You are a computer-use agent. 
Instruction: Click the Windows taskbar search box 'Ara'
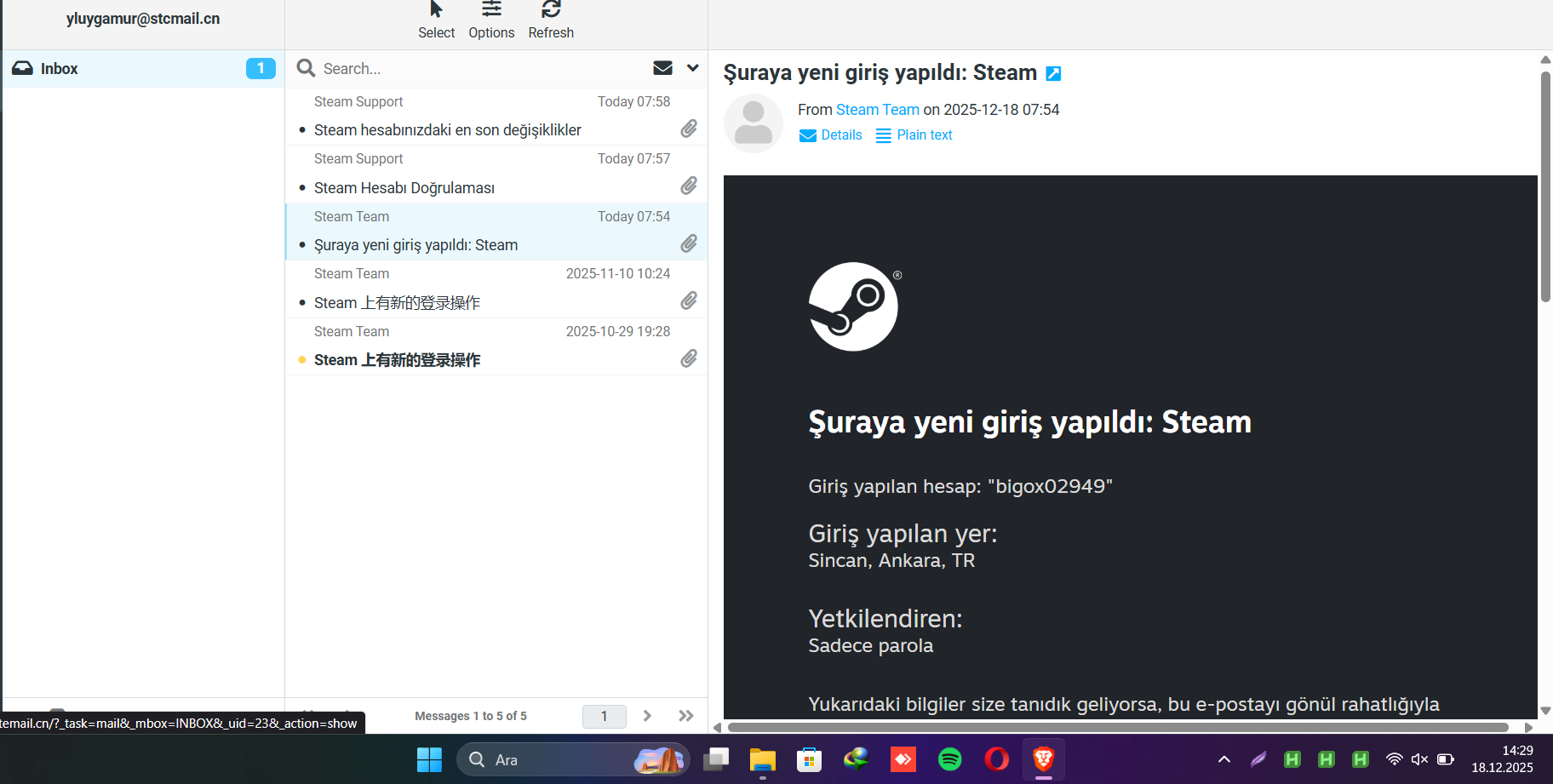click(573, 759)
